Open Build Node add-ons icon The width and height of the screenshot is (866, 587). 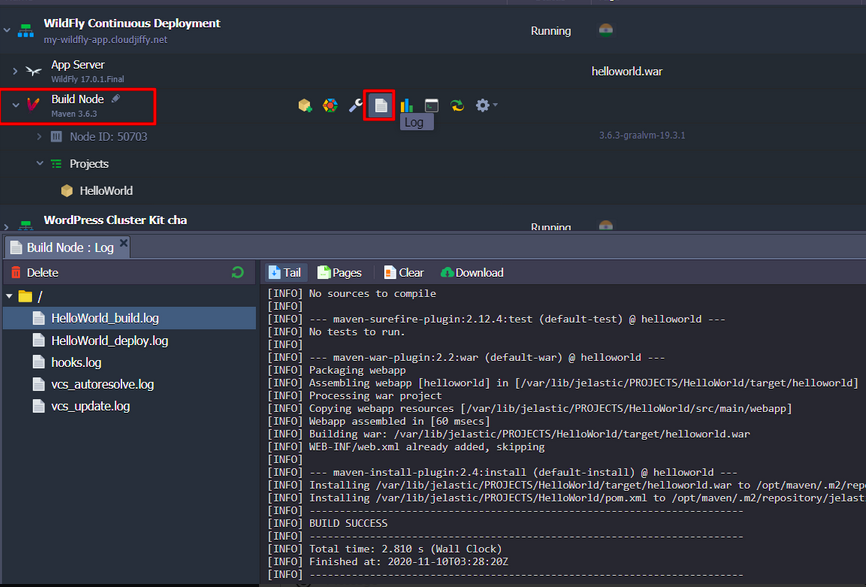pos(330,105)
